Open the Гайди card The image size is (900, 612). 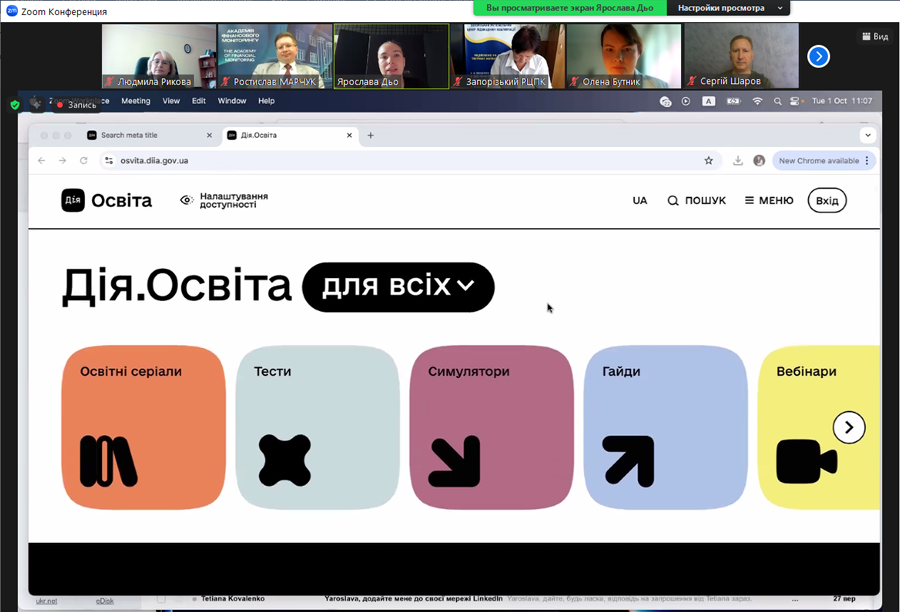(x=666, y=427)
